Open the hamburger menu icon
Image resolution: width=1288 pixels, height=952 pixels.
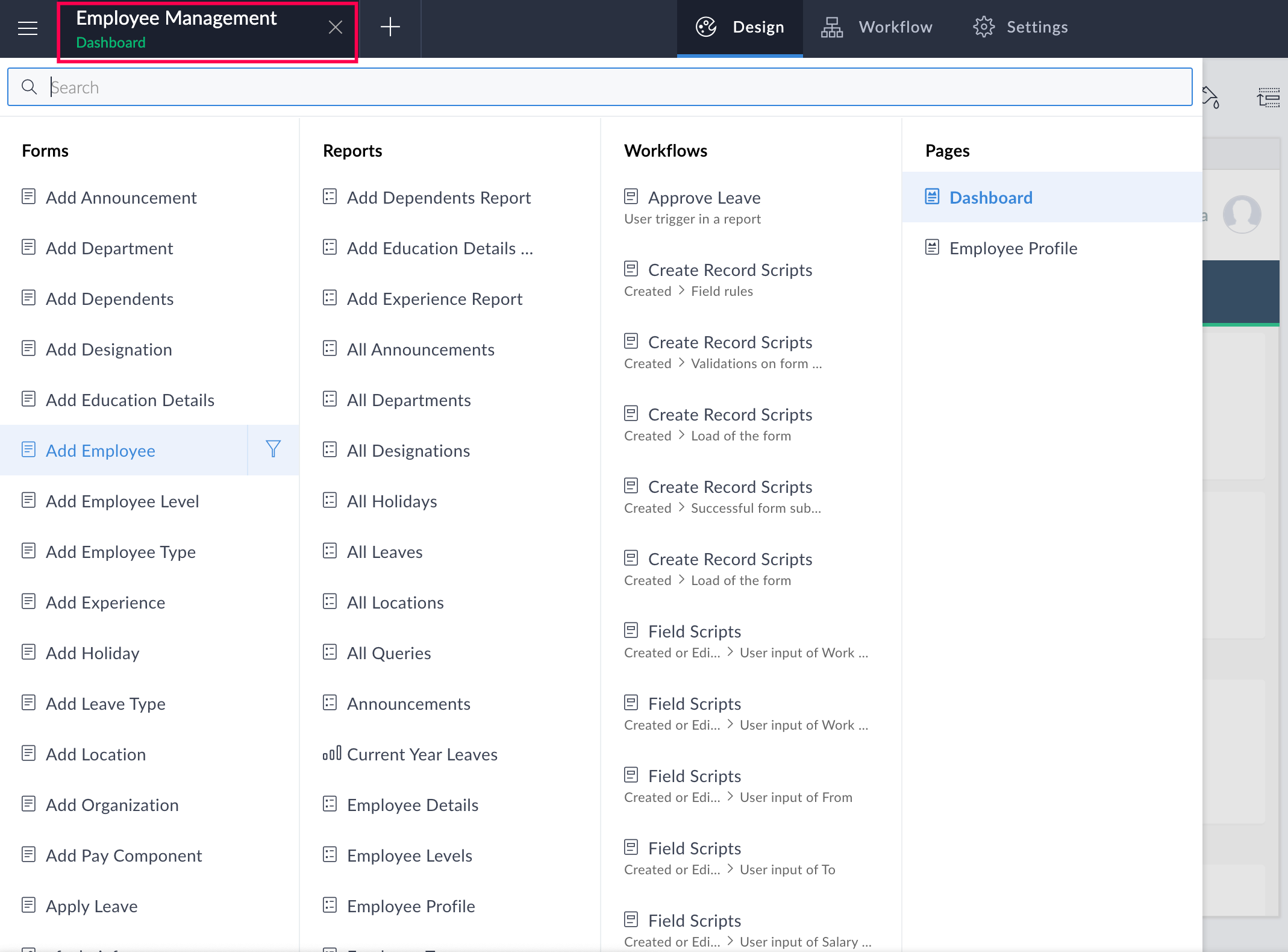pos(28,28)
